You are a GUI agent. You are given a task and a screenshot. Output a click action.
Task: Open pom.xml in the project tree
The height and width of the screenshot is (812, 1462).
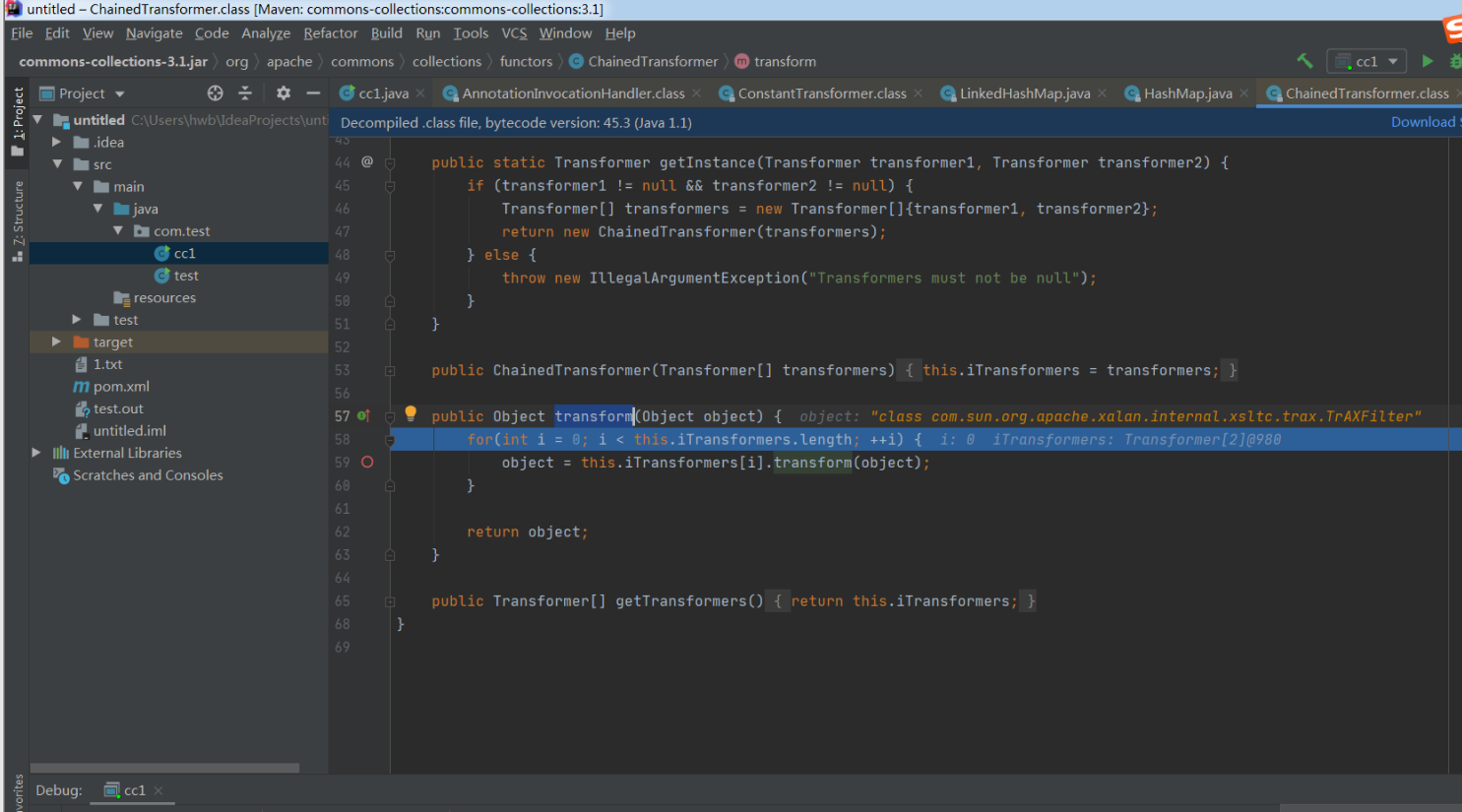111,386
